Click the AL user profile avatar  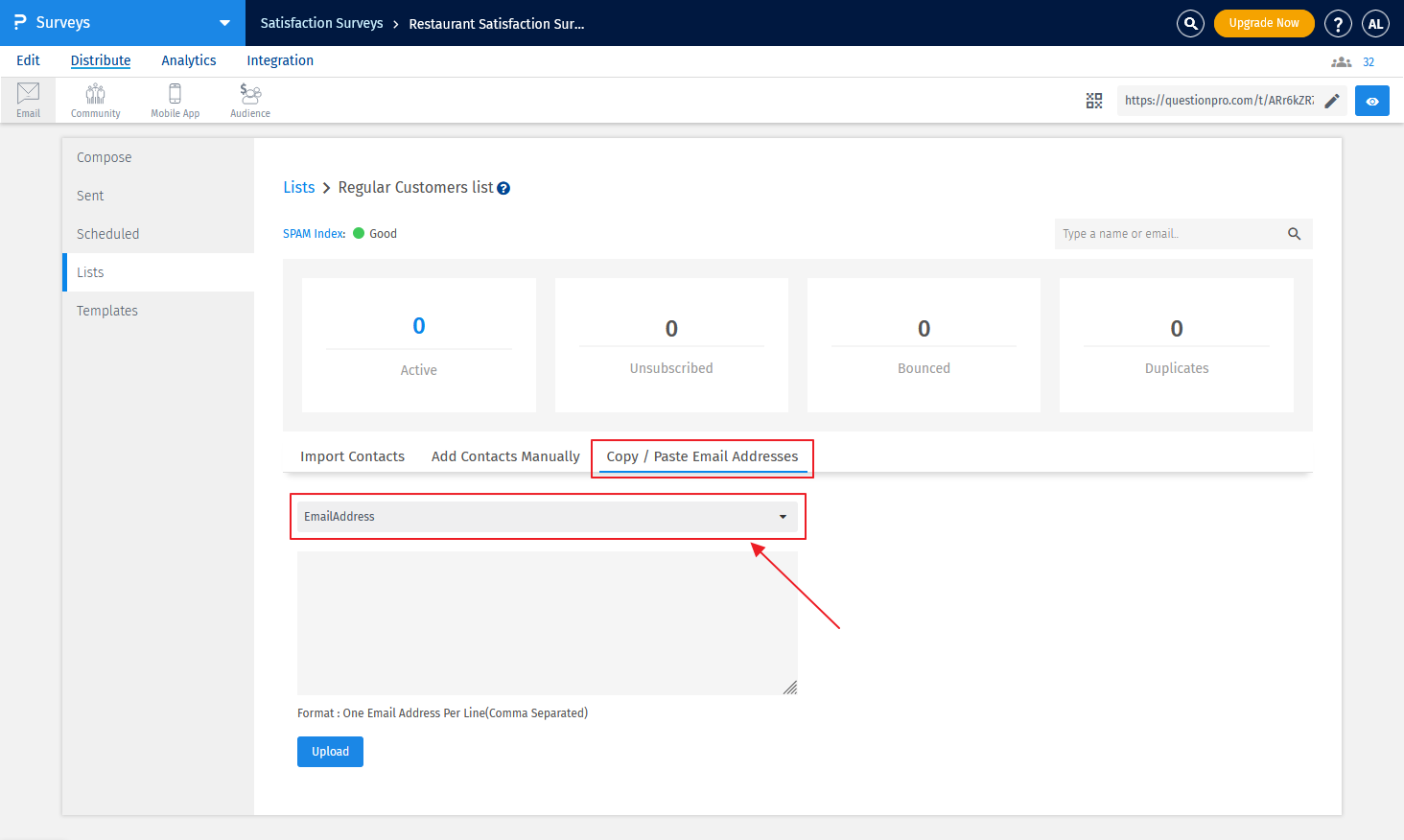click(x=1375, y=23)
